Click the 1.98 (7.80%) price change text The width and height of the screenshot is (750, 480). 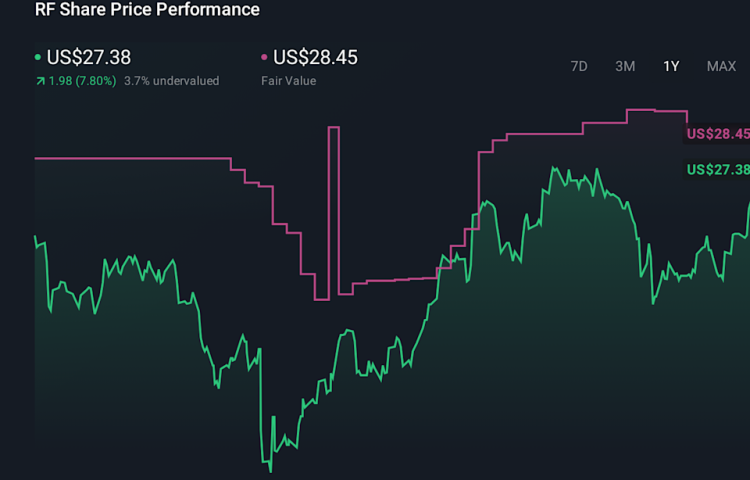tap(81, 81)
